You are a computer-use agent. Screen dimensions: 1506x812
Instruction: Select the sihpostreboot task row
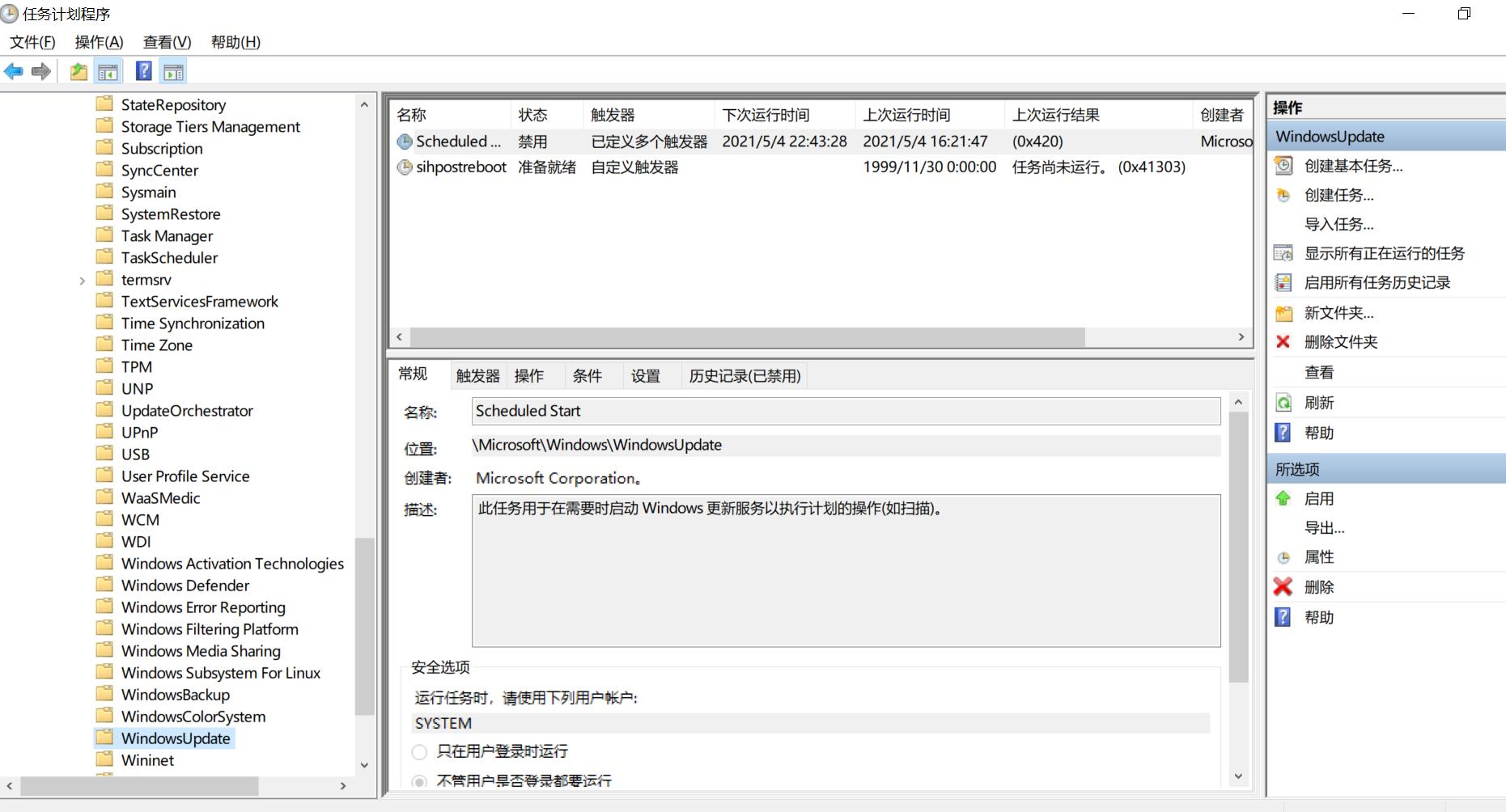click(x=461, y=167)
